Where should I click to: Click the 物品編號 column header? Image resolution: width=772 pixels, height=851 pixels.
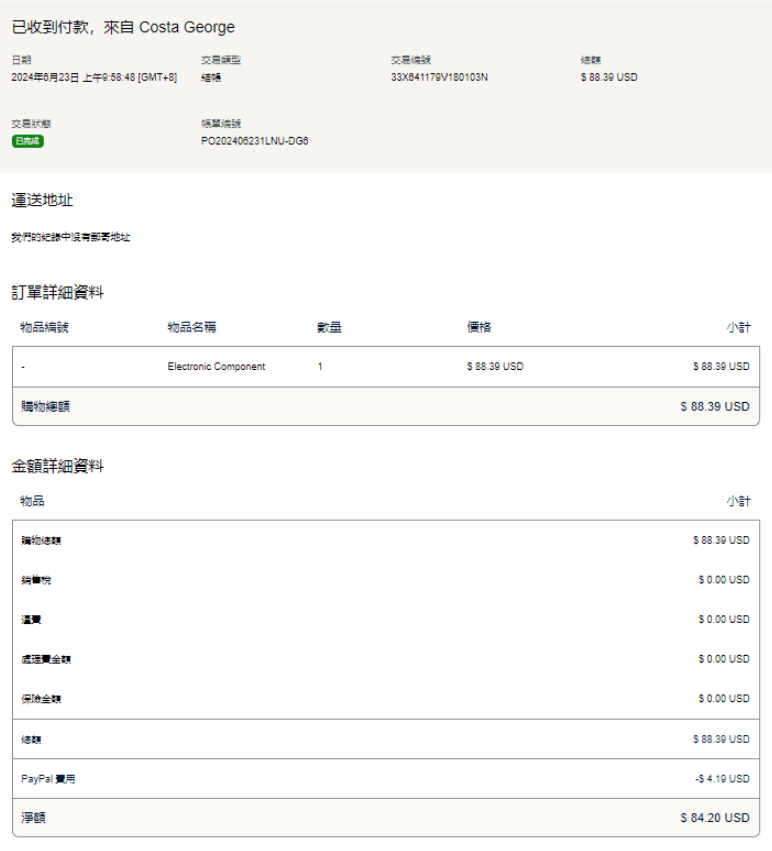tap(44, 327)
